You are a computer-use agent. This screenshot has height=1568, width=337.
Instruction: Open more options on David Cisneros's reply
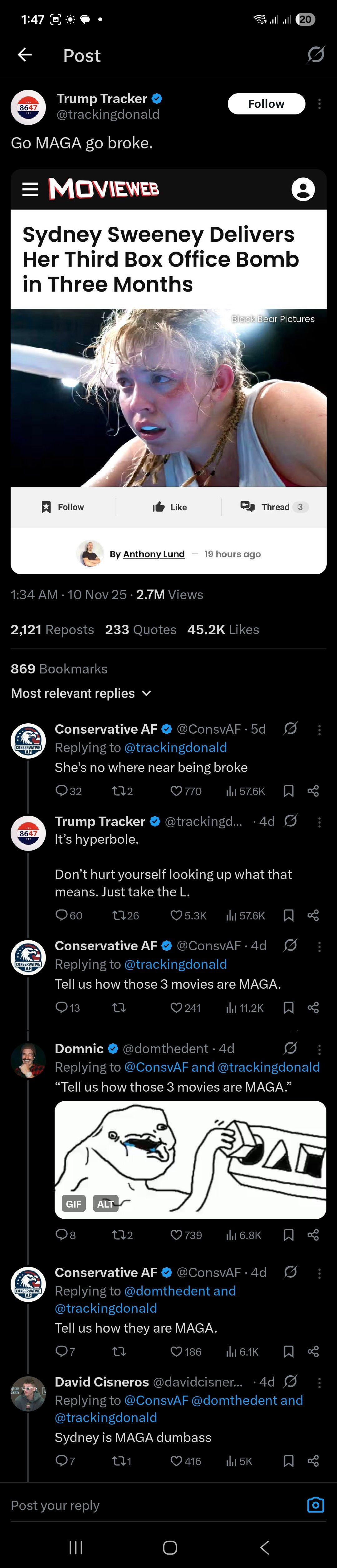[319, 1383]
